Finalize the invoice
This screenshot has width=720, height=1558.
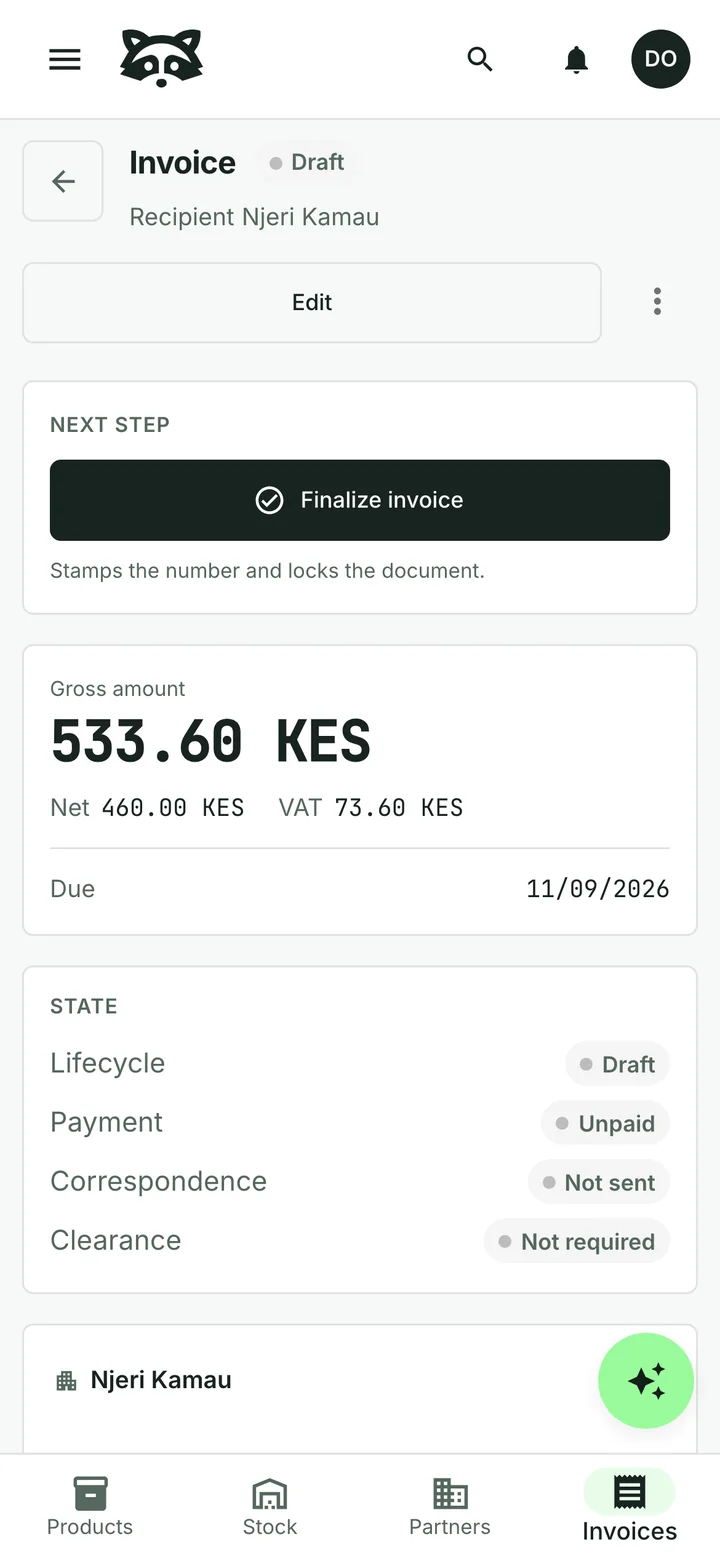click(x=360, y=500)
